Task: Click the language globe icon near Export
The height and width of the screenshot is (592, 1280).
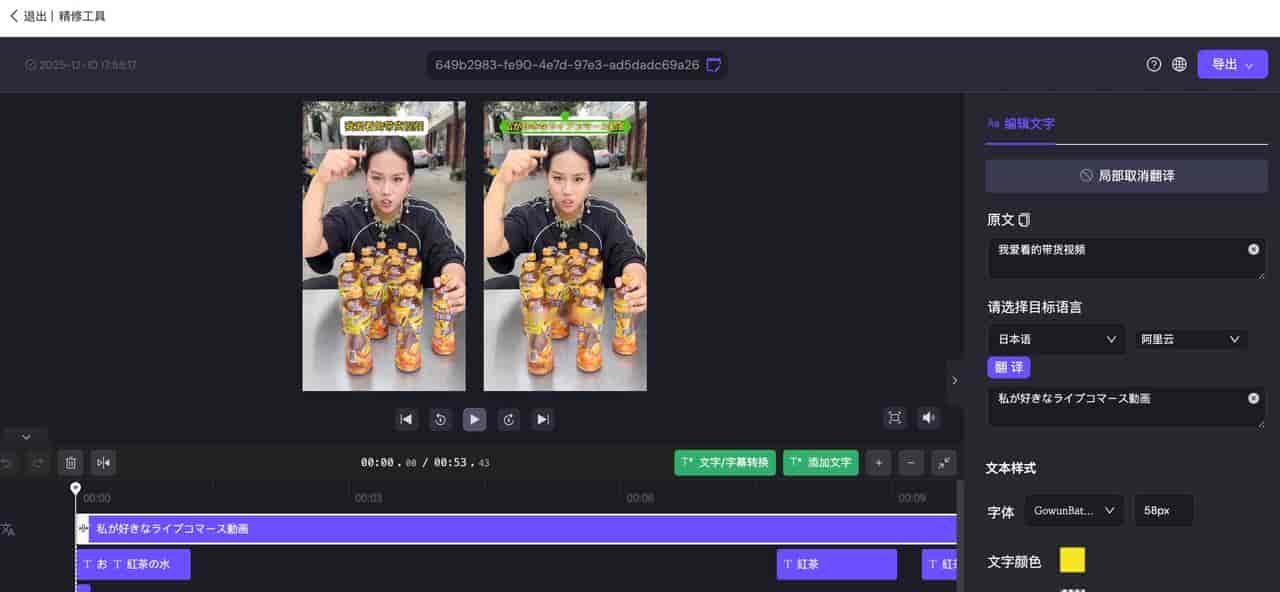Action: (x=1179, y=63)
